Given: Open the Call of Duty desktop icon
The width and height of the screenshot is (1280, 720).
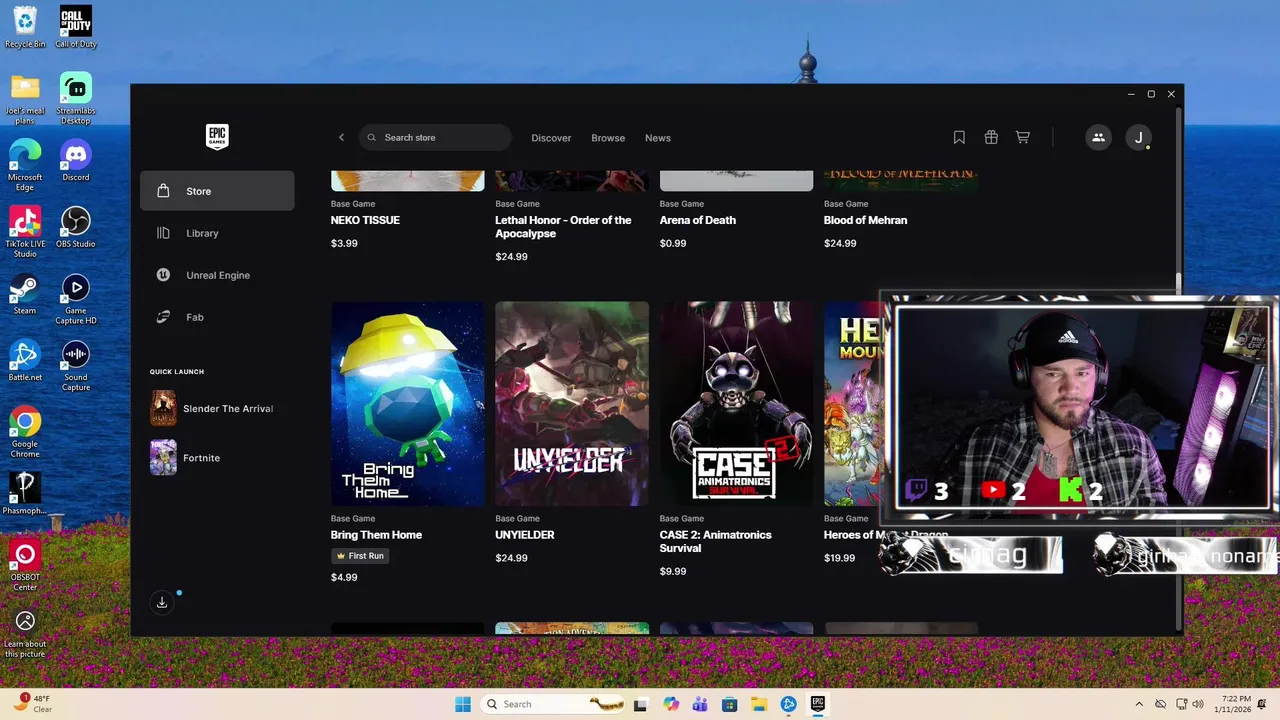Looking at the screenshot, I should point(76,26).
